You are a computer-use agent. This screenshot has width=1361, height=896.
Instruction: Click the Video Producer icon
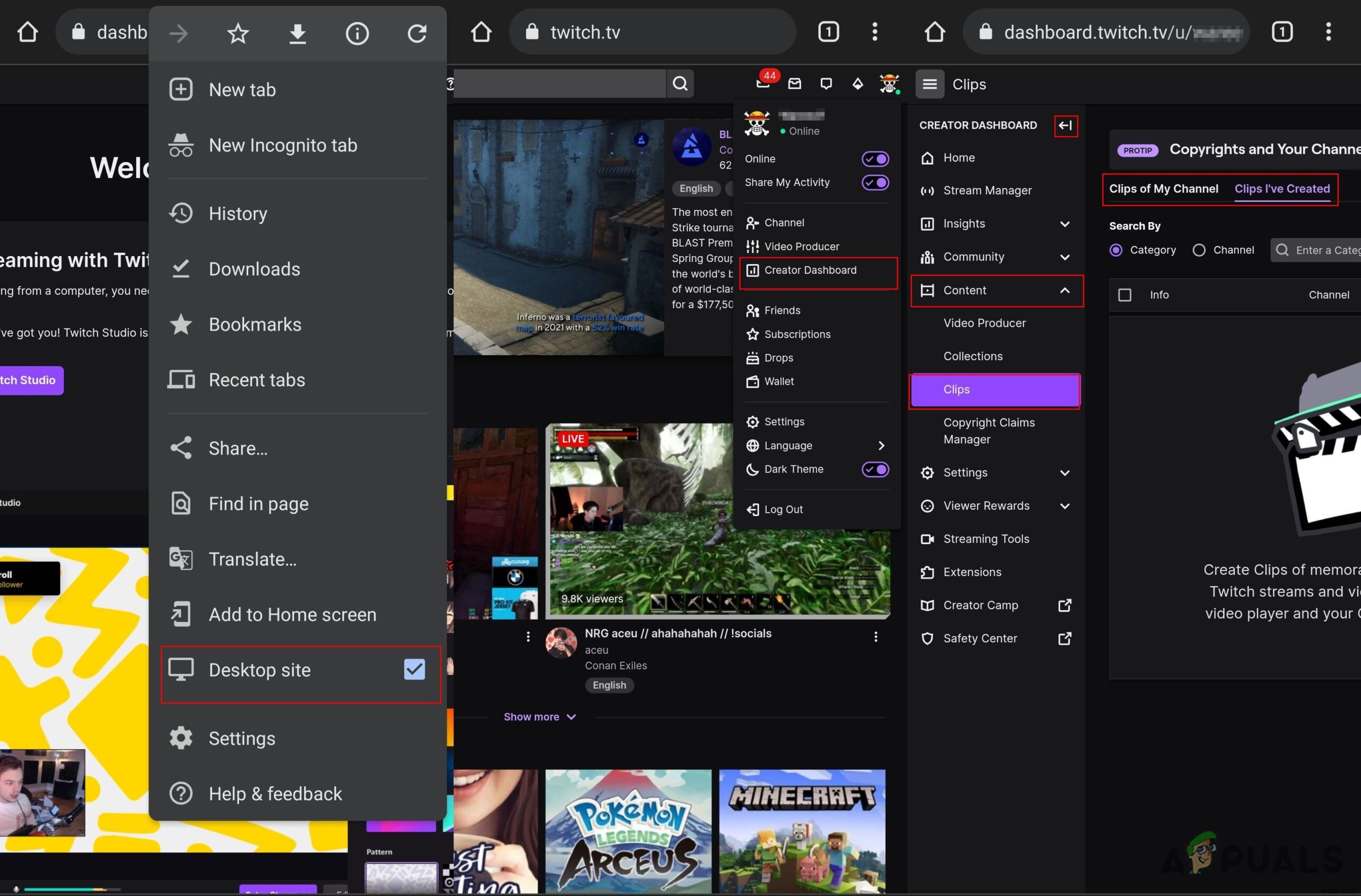pos(752,246)
